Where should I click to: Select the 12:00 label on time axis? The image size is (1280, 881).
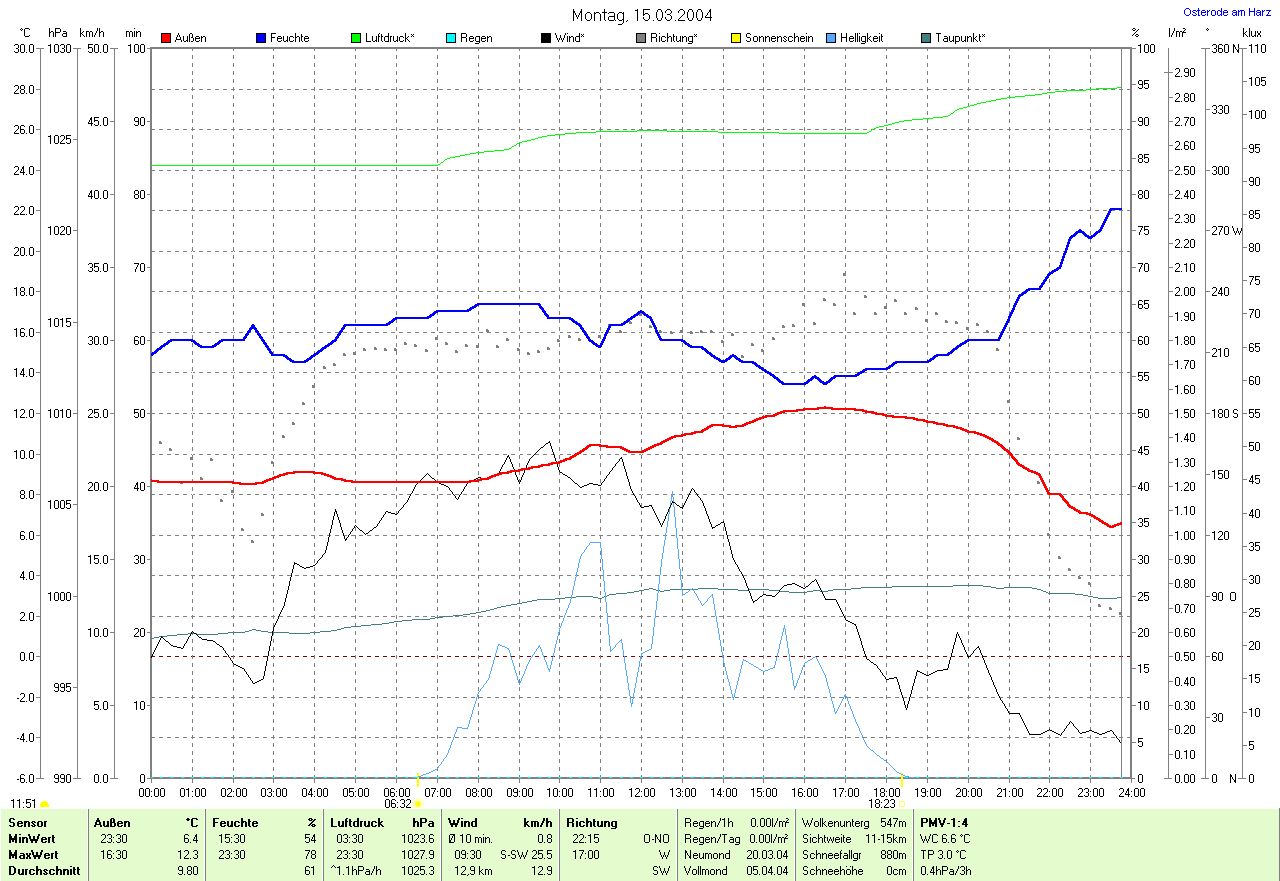coord(641,792)
